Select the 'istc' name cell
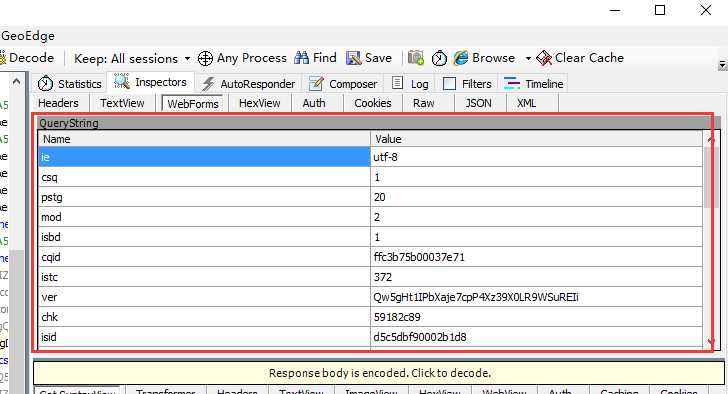This screenshot has width=728, height=394. click(204, 277)
